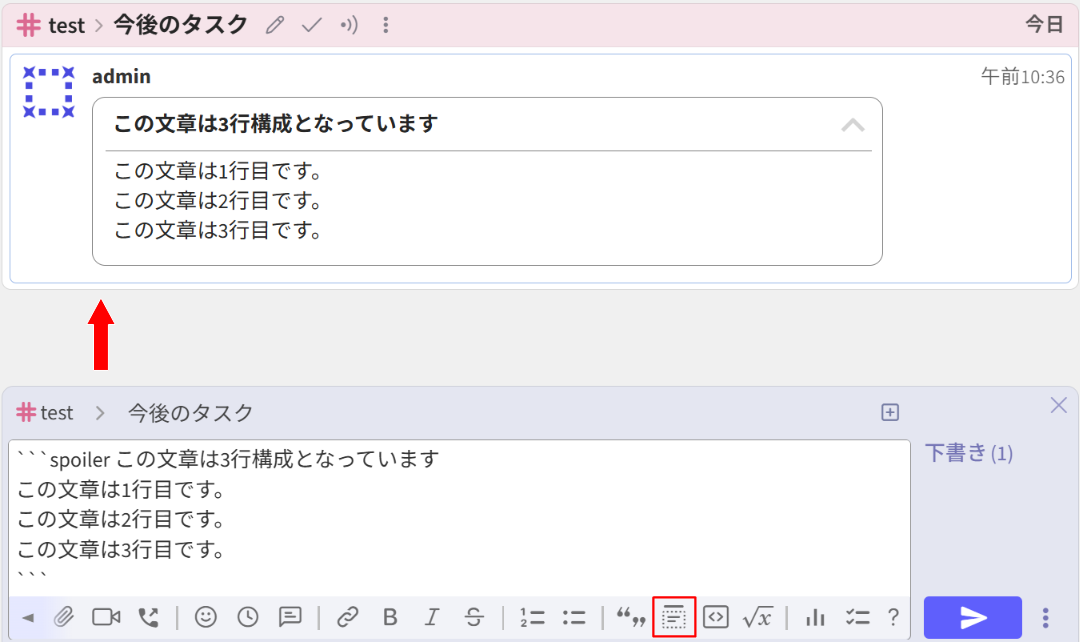Toggle bold formatting
The height and width of the screenshot is (642, 1080).
tap(390, 617)
